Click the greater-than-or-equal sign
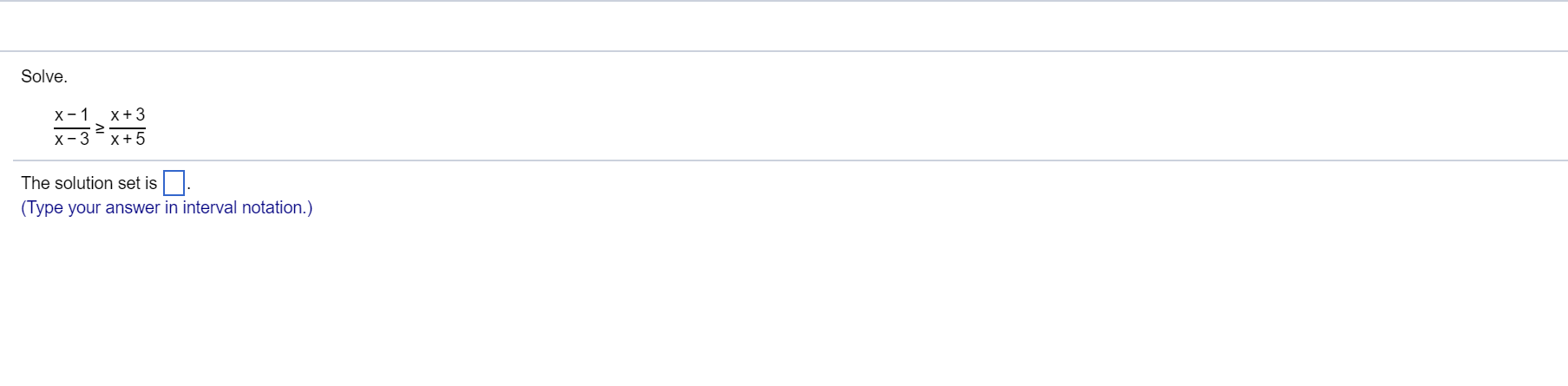The image size is (1568, 386). point(99,128)
